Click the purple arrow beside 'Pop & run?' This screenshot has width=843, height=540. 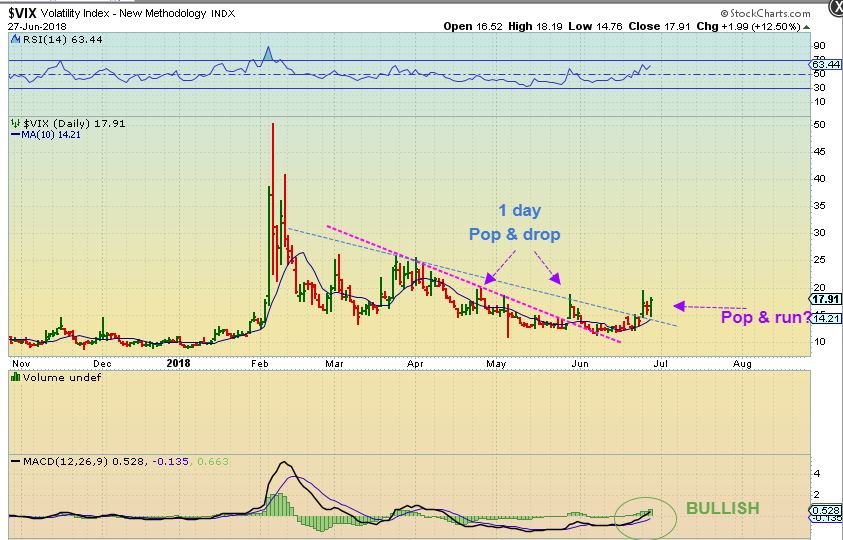[x=710, y=306]
